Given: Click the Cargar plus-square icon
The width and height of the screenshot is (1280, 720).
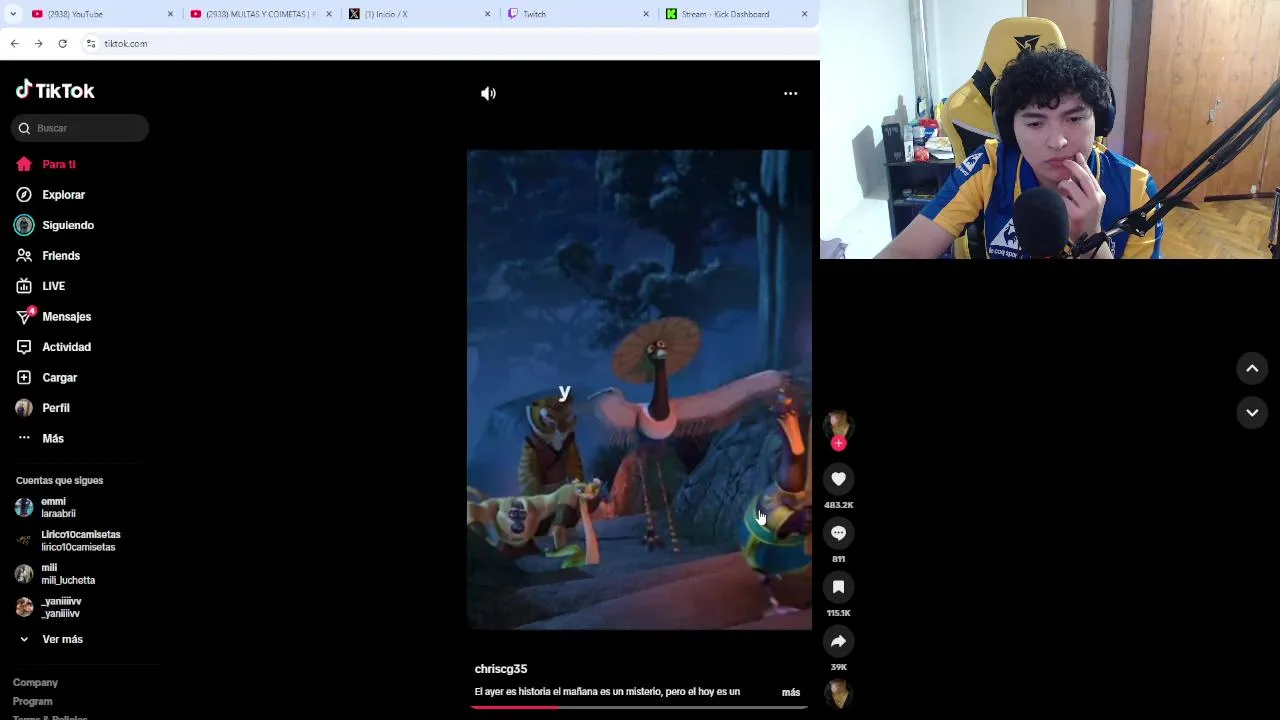Looking at the screenshot, I should tap(24, 378).
